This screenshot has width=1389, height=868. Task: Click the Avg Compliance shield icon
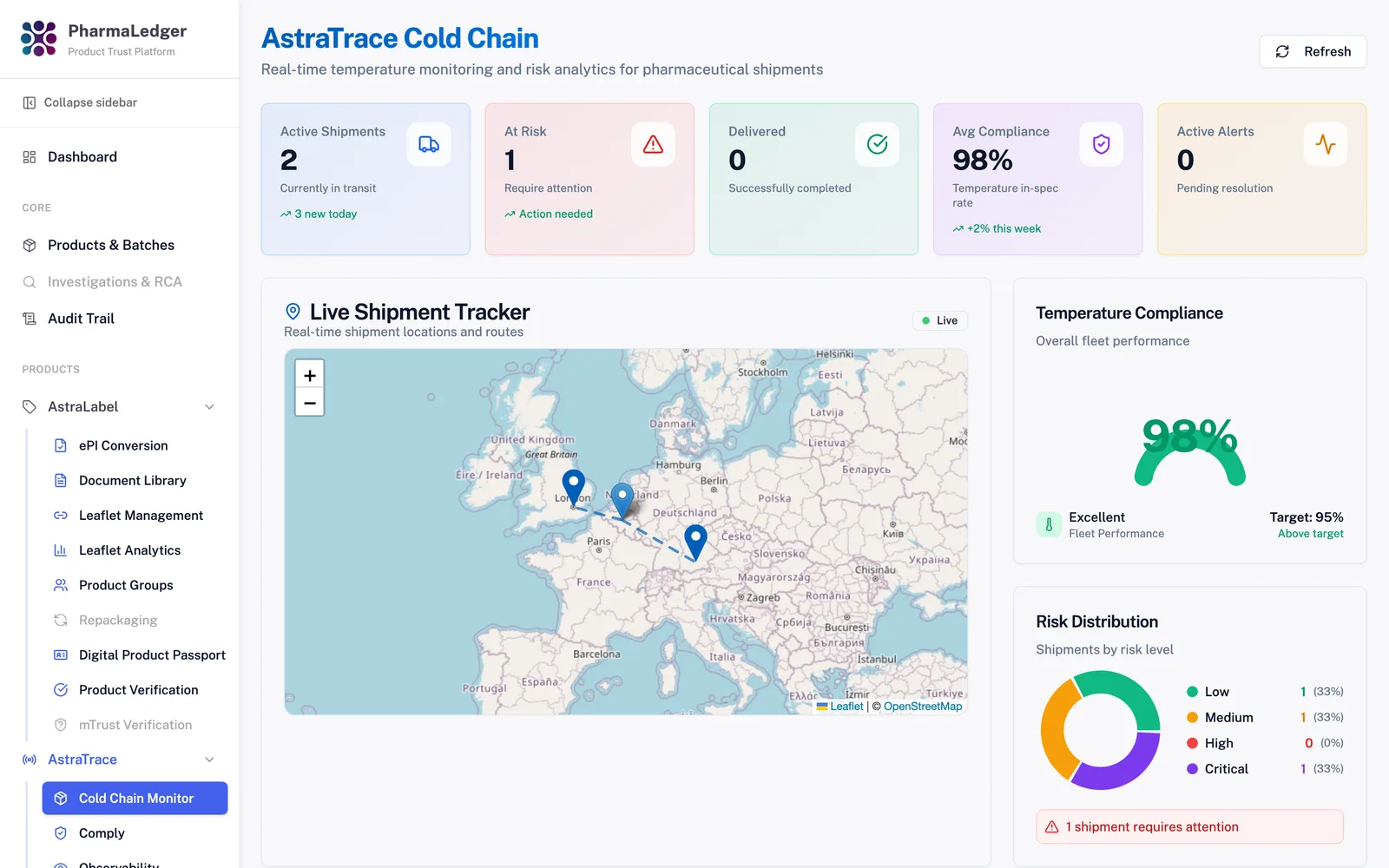click(1101, 144)
